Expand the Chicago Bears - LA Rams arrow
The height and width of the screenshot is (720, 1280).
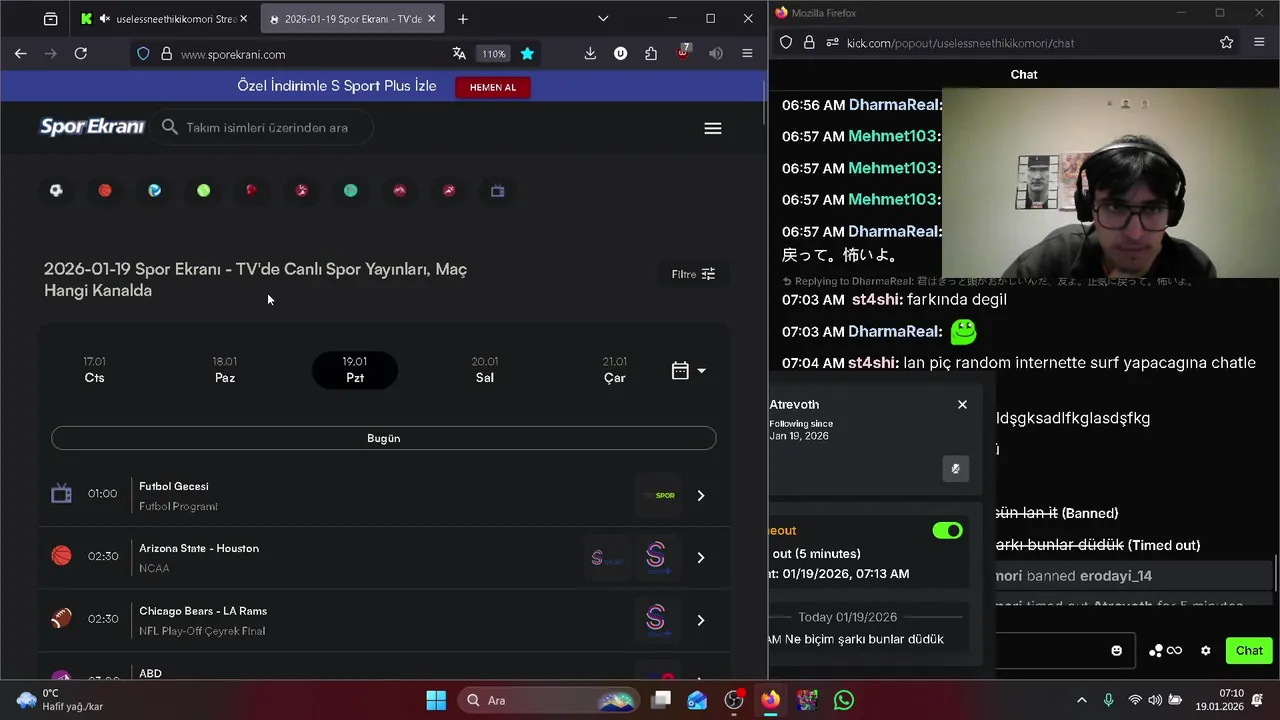pos(701,620)
